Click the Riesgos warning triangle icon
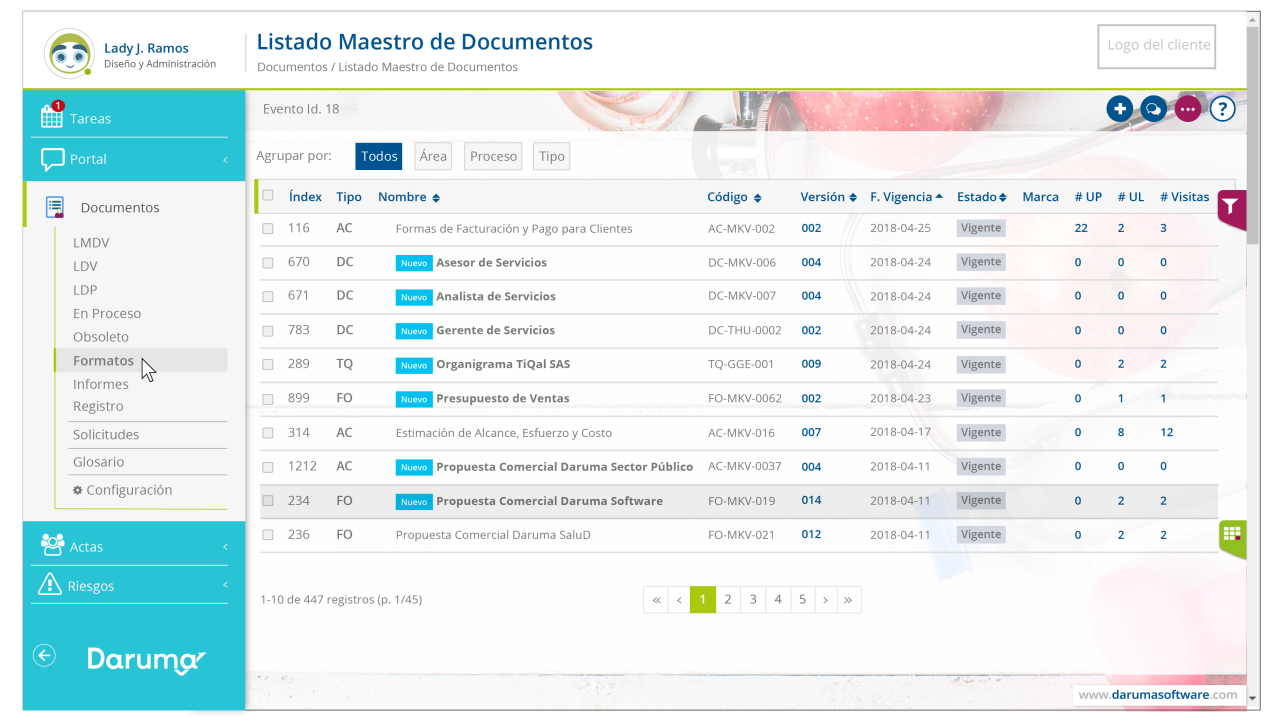Image resolution: width=1280 pixels, height=722 pixels. pos(50,584)
